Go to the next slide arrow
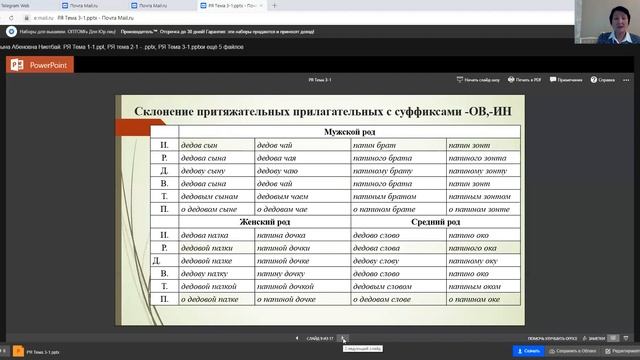Screen dimensions: 640x360 344,338
